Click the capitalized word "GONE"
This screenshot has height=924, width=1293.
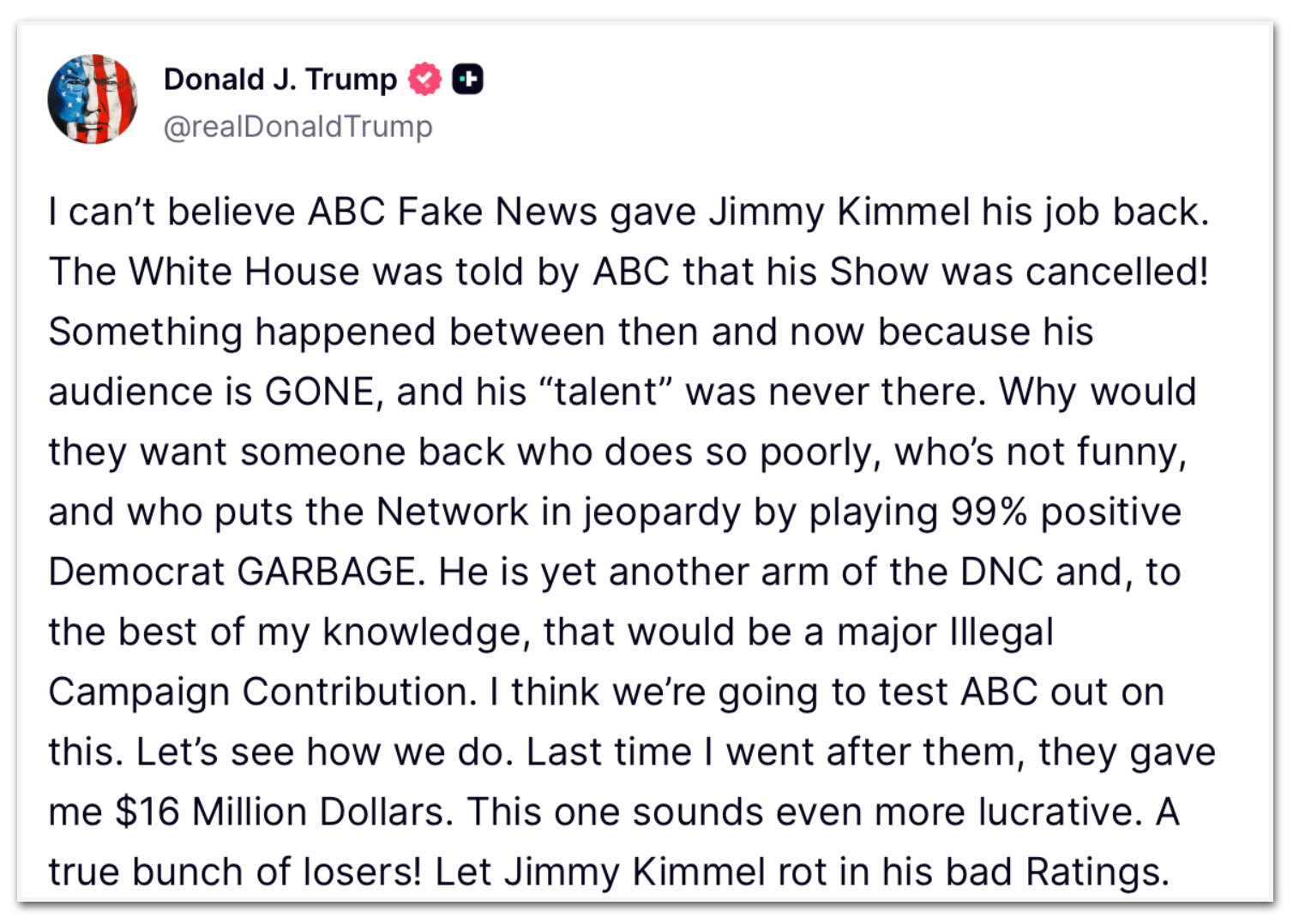click(x=320, y=392)
